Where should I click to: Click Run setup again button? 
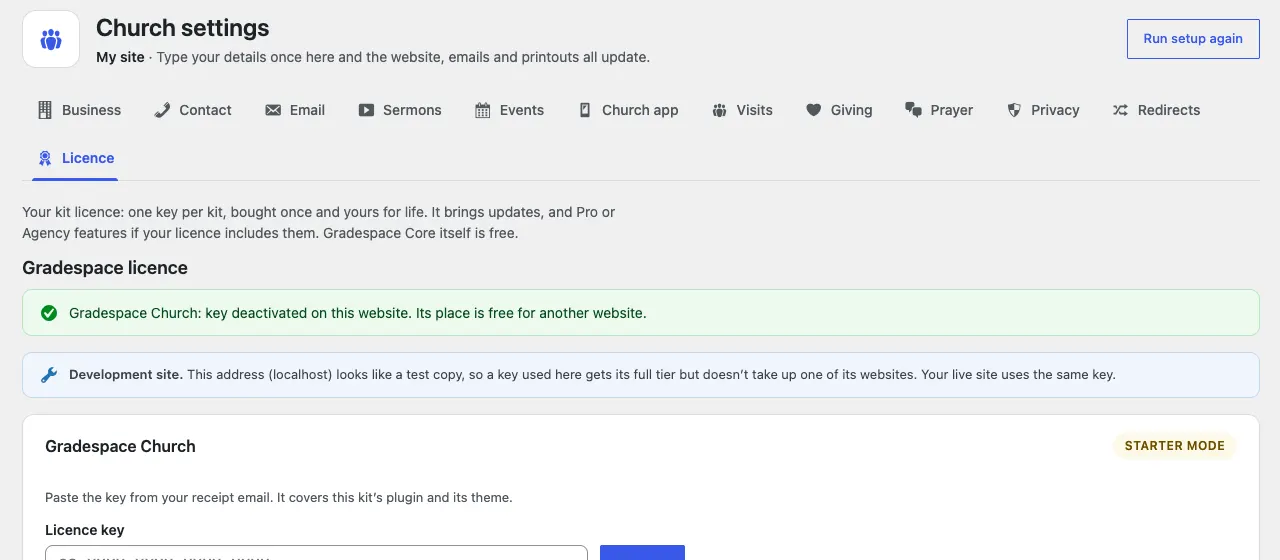coord(1193,39)
